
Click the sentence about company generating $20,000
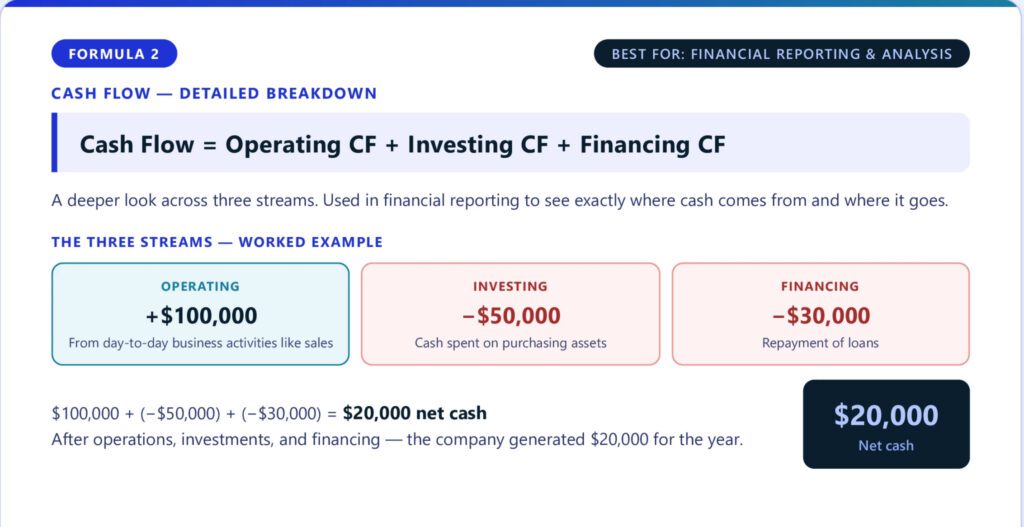tap(397, 439)
